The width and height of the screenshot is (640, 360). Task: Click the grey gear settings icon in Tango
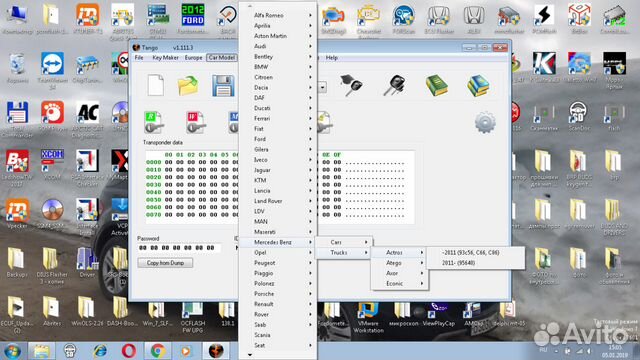[x=485, y=122]
